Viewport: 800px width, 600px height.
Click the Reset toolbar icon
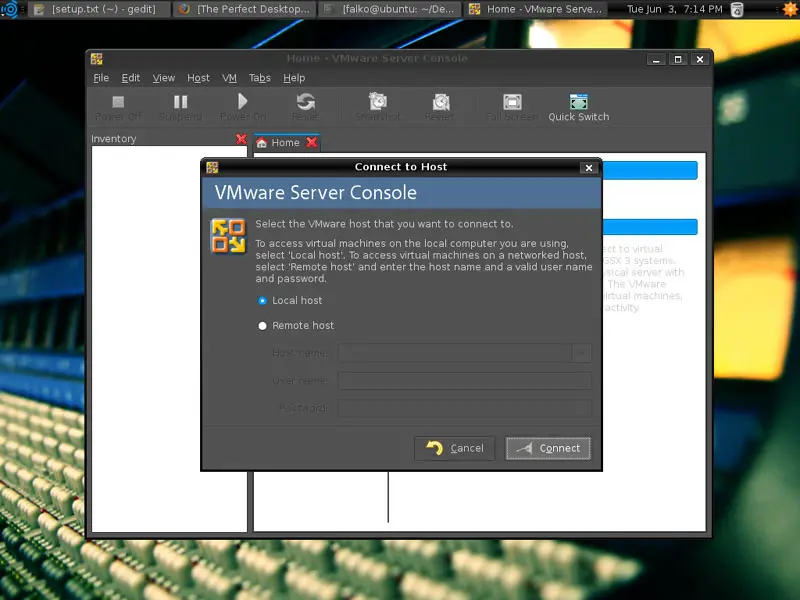click(306, 102)
